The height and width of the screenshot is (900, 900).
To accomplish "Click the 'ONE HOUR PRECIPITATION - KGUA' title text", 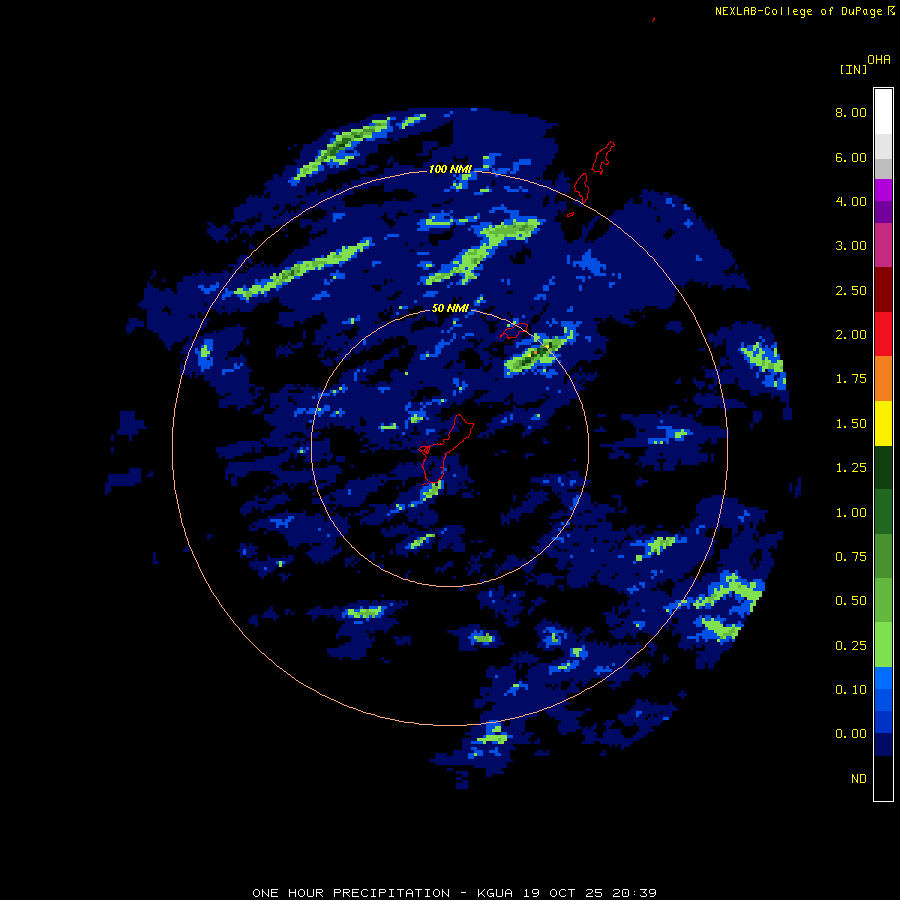I will [x=384, y=893].
